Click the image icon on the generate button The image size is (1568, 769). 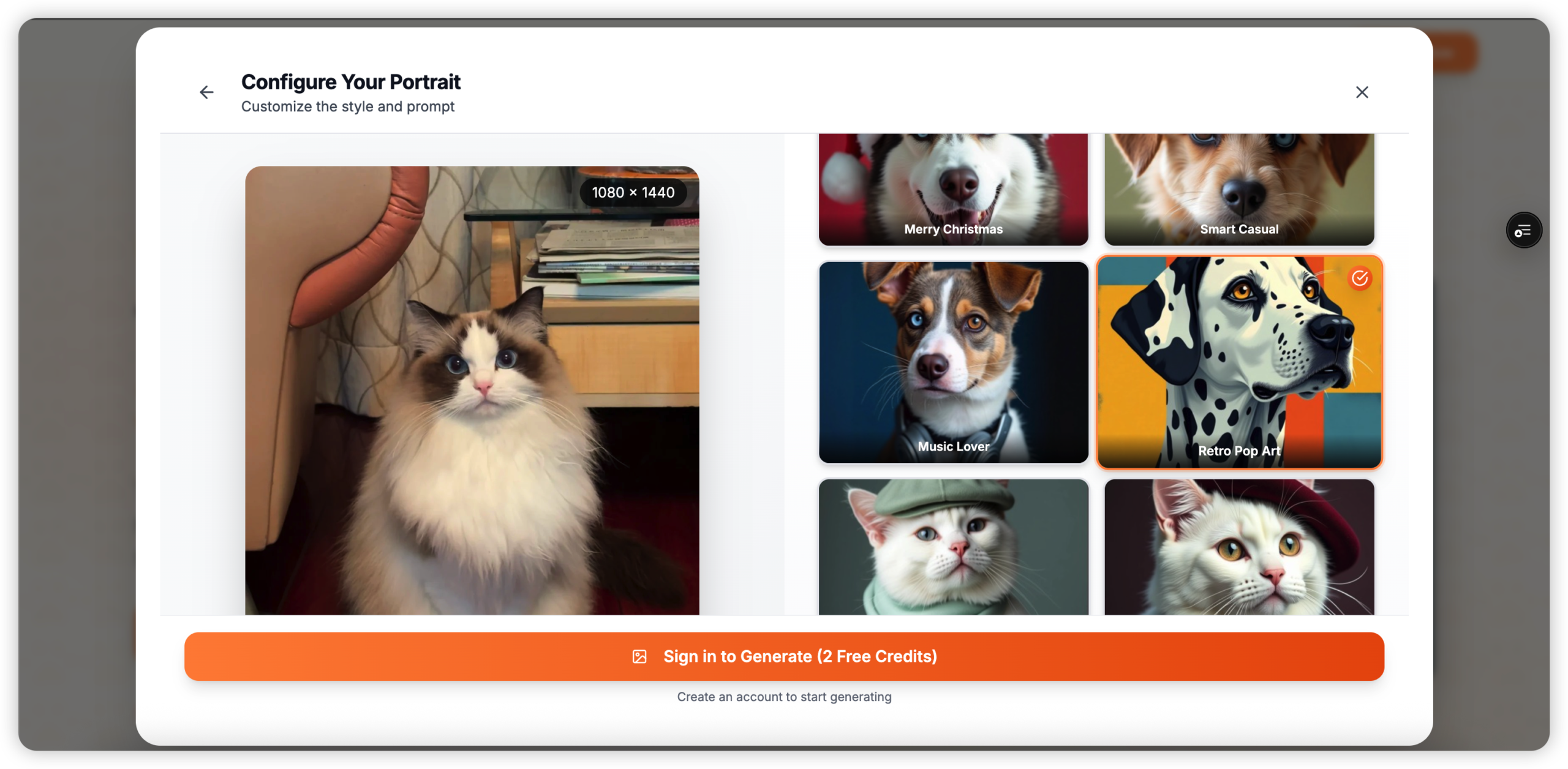(639, 657)
